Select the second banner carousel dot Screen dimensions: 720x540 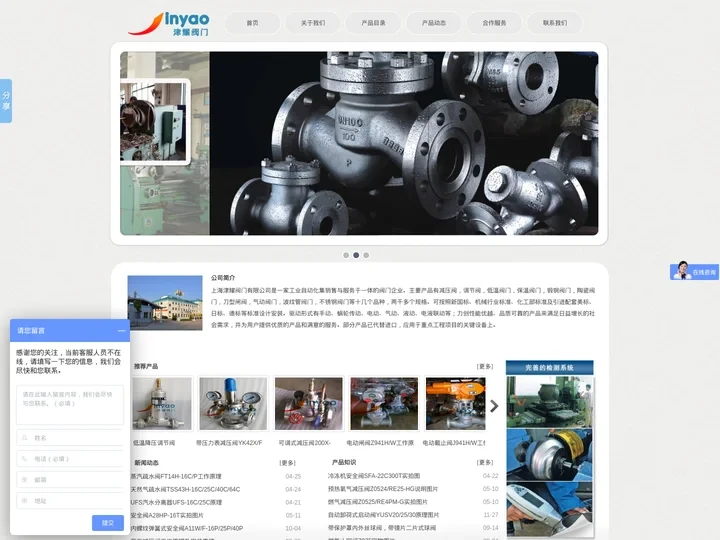pyautogui.click(x=356, y=255)
